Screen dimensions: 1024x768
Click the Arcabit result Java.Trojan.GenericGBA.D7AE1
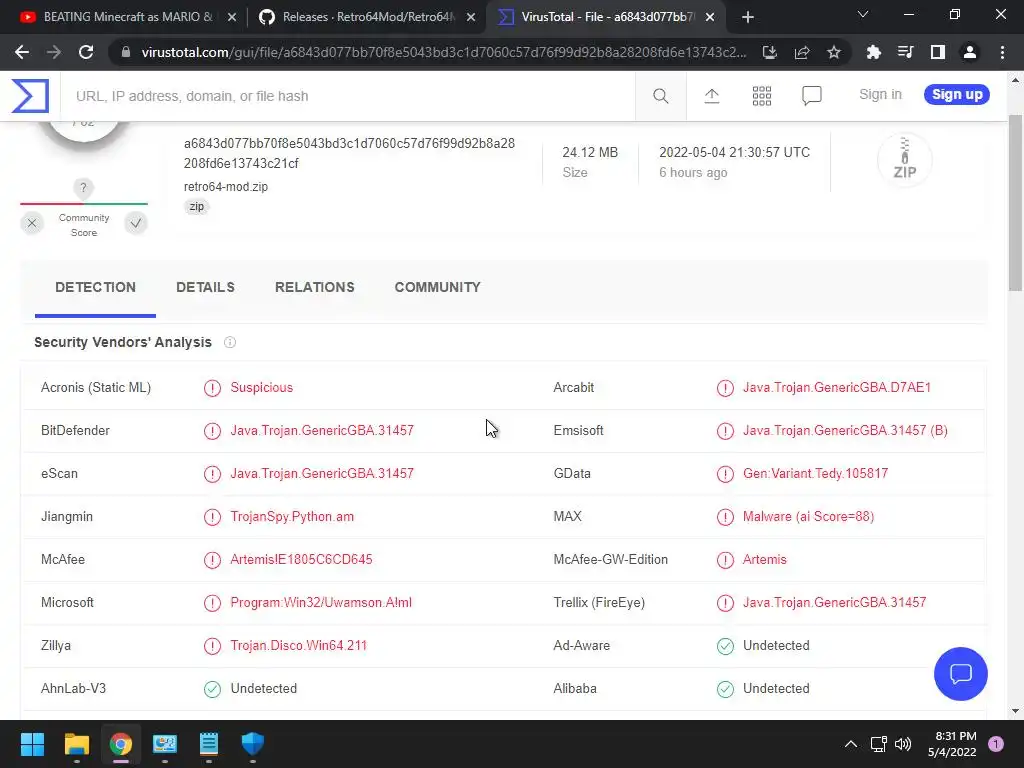[837, 387]
